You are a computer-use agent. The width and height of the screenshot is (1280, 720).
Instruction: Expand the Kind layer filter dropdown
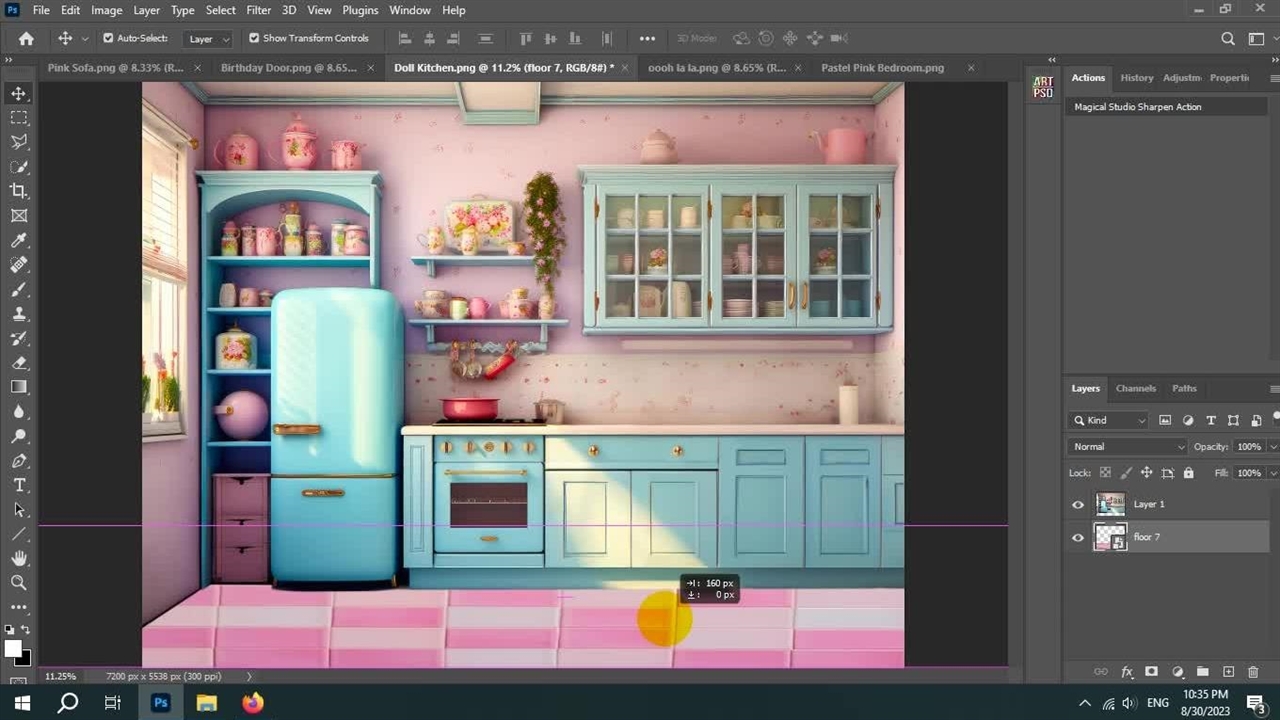[1110, 421]
